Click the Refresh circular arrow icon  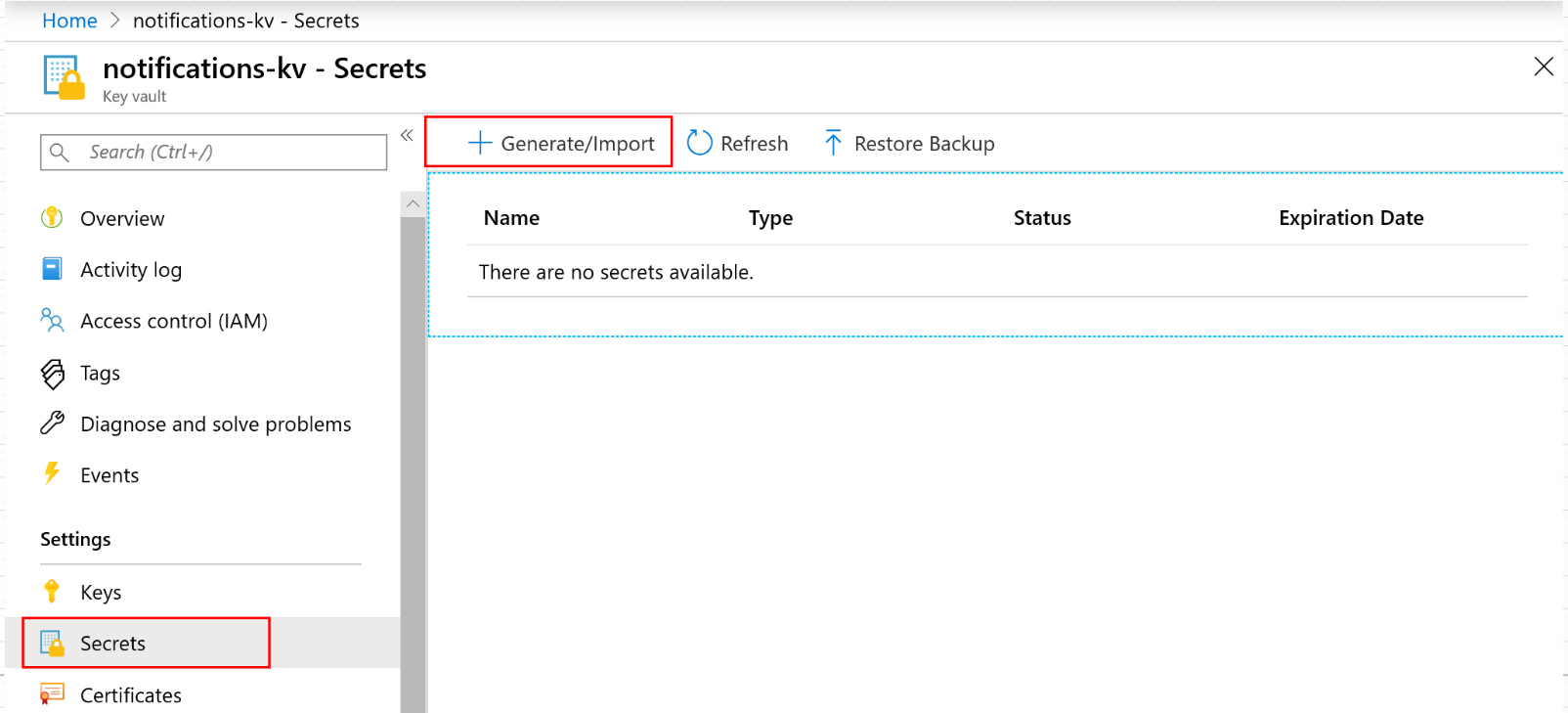click(x=699, y=144)
